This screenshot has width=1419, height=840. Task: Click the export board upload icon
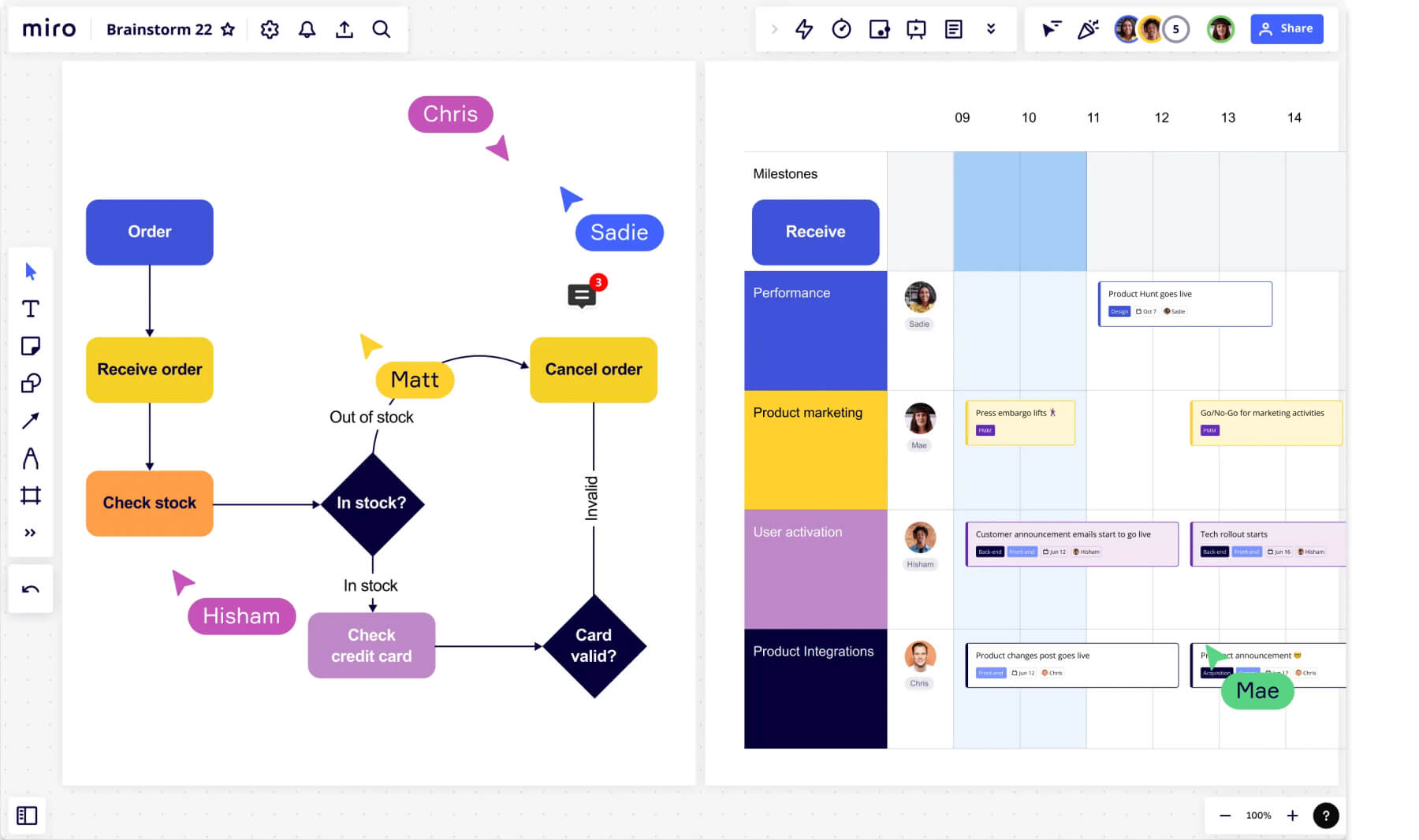[345, 29]
